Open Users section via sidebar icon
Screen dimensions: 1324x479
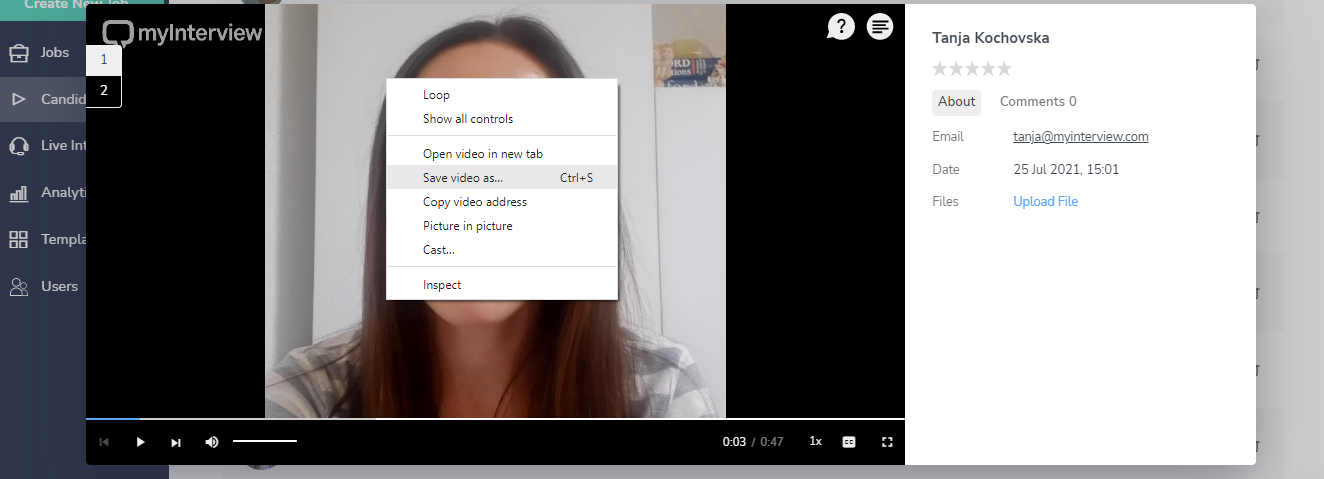tap(19, 287)
